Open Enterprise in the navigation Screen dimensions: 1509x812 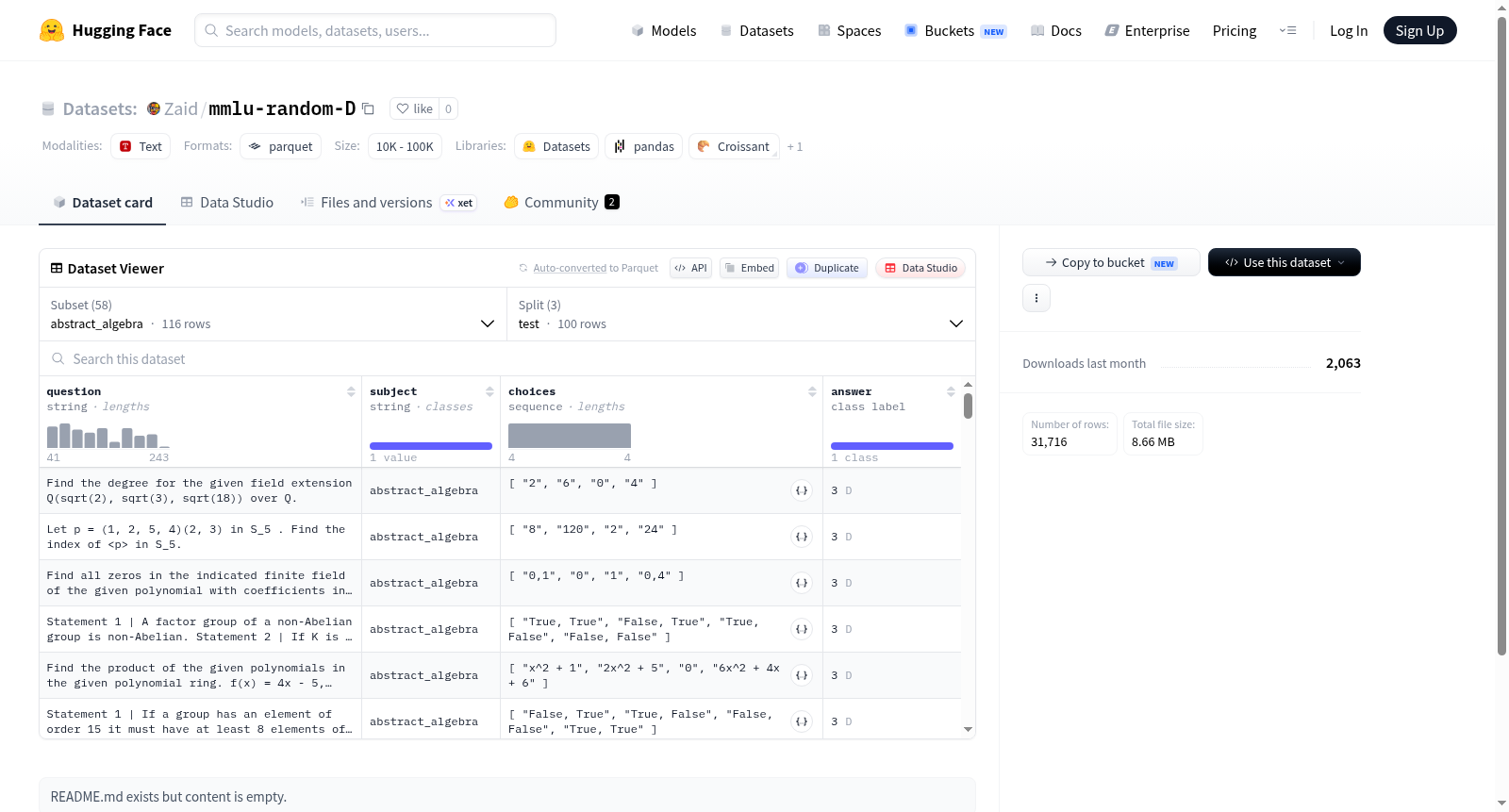point(1147,30)
